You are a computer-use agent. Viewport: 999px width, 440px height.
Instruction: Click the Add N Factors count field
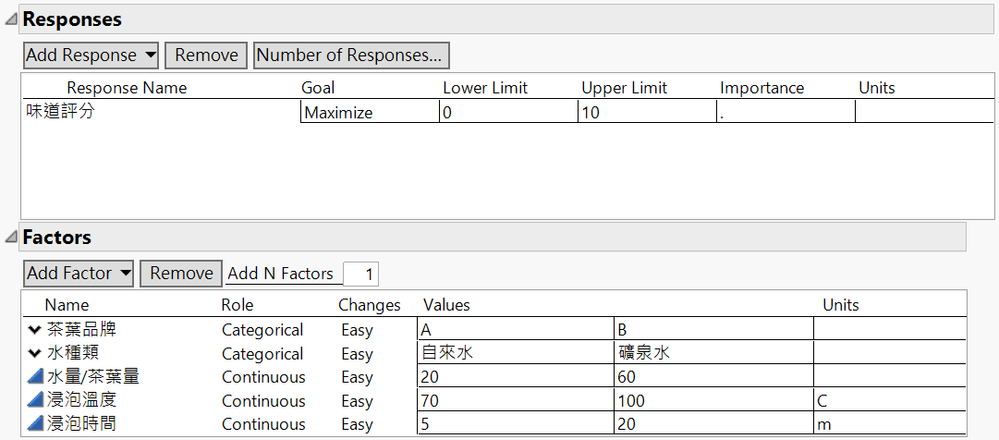click(x=360, y=274)
